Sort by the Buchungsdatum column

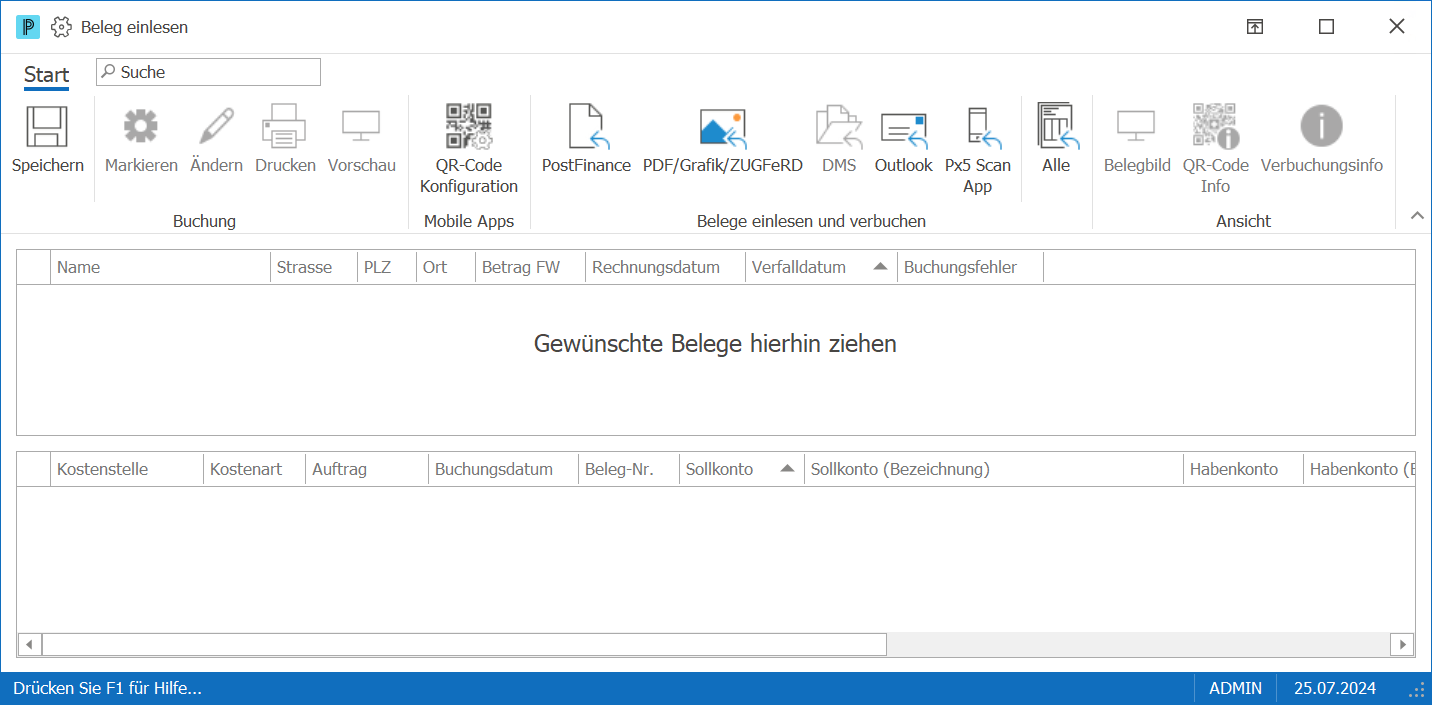(x=503, y=469)
